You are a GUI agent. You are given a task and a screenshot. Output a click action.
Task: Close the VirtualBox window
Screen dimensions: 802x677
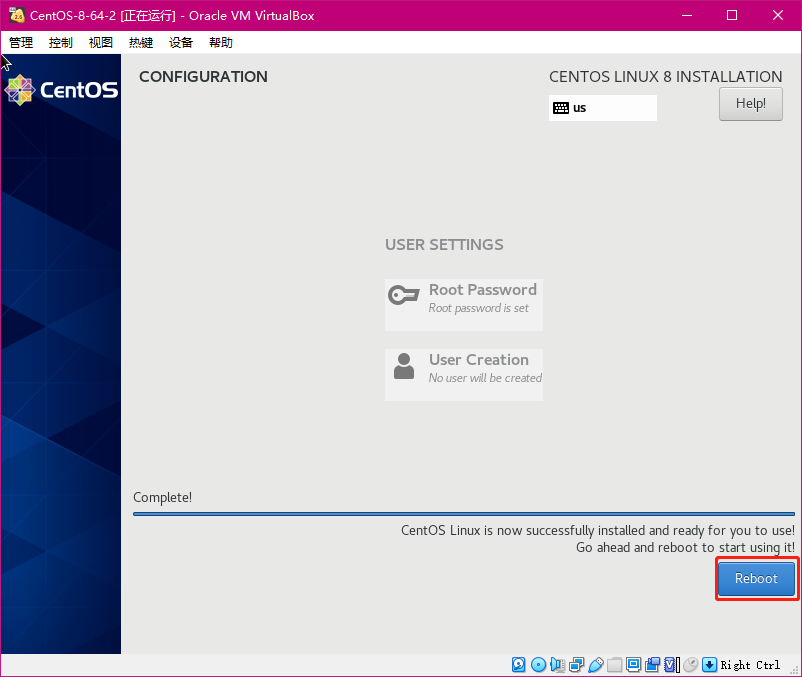click(x=777, y=15)
